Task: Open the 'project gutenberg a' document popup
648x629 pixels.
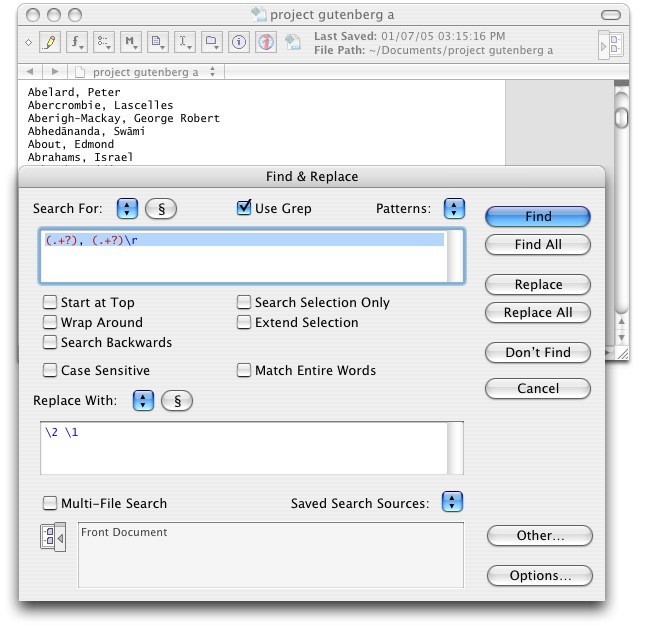Action: (146, 72)
